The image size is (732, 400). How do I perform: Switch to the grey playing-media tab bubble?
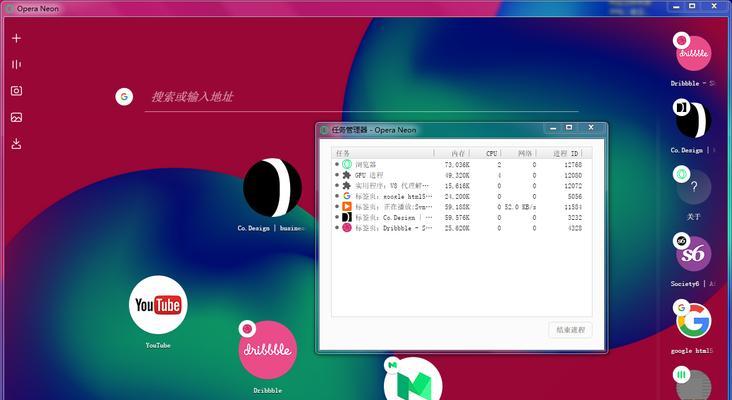(x=693, y=385)
